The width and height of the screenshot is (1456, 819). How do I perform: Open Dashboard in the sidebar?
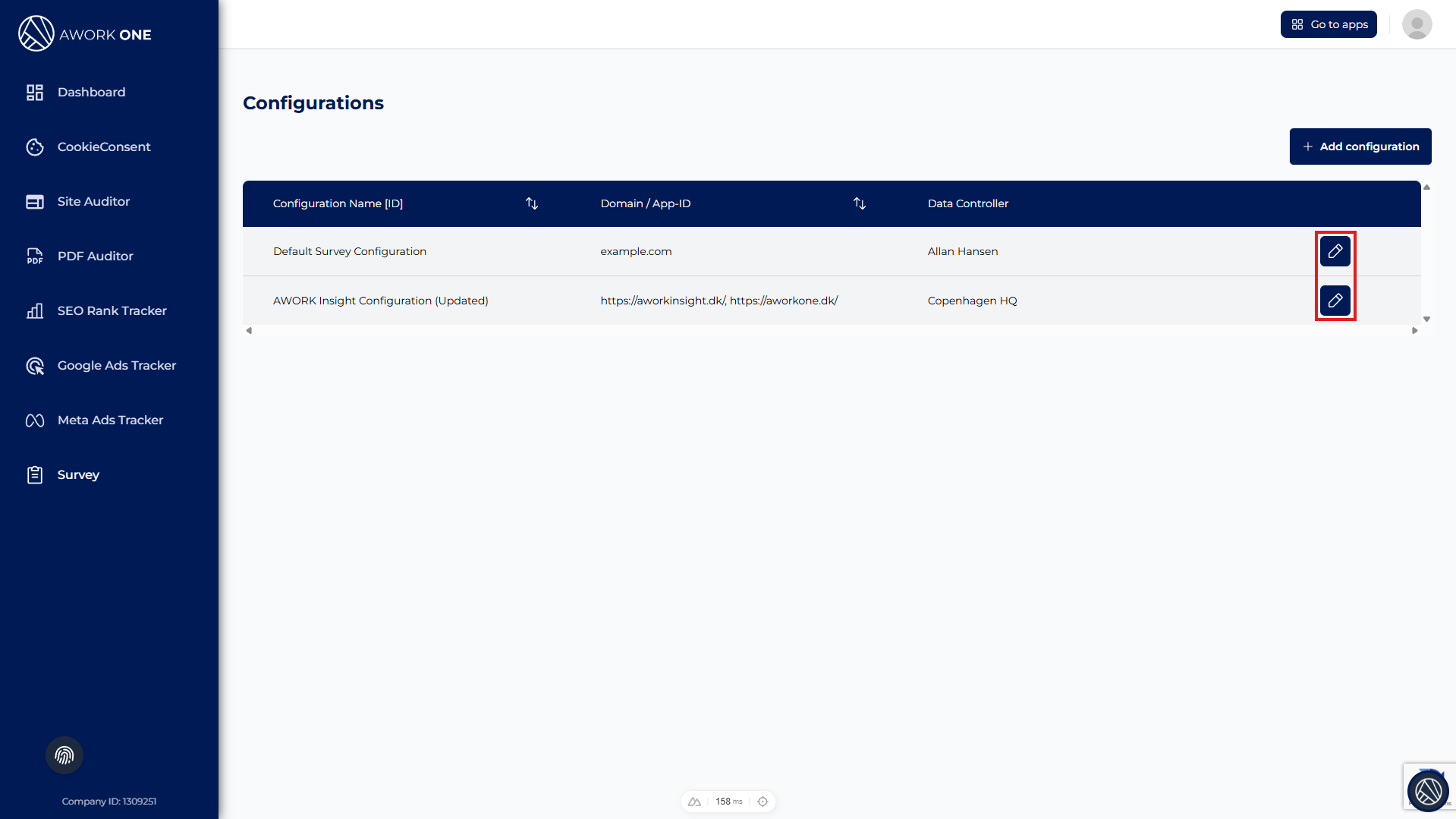click(x=91, y=92)
